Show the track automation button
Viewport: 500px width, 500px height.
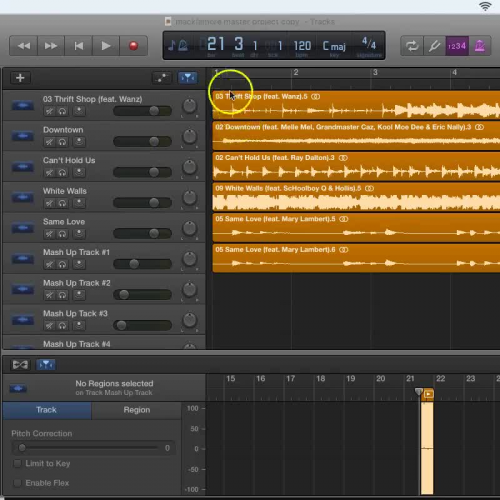[x=162, y=78]
